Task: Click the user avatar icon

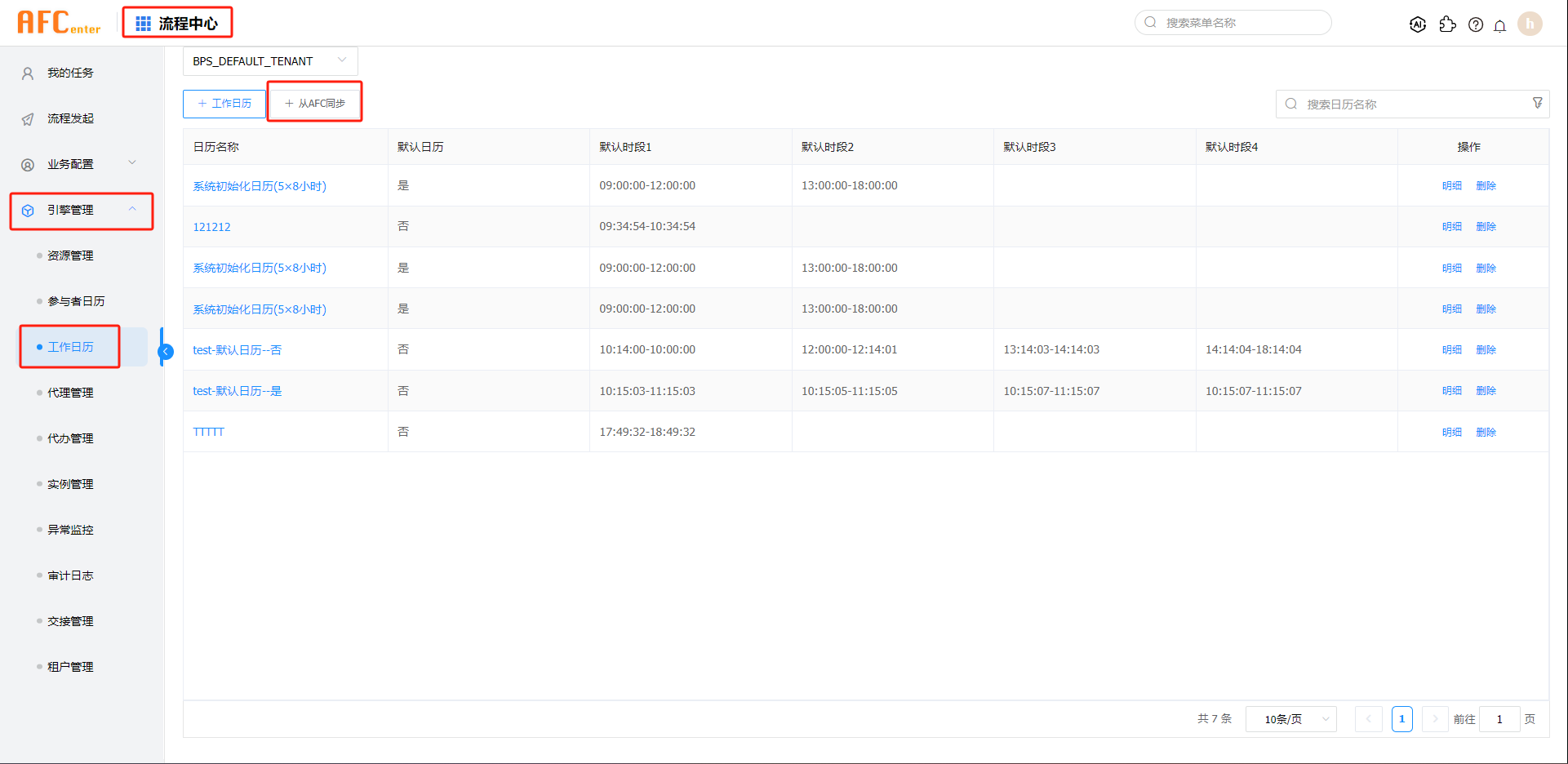Action: [x=1530, y=24]
